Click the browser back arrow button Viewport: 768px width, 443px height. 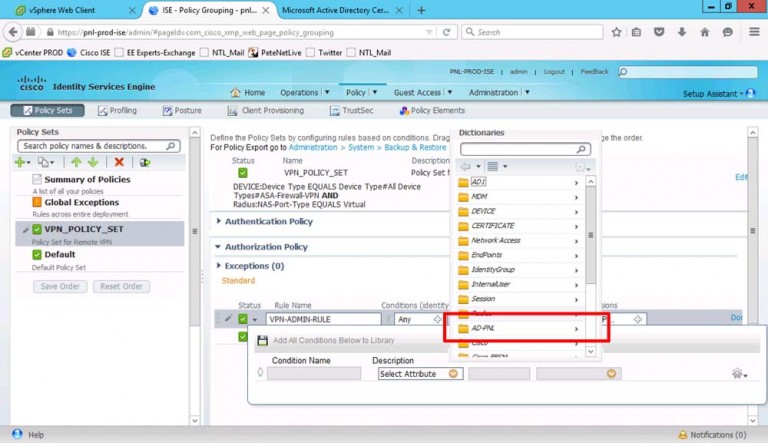pyautogui.click(x=13, y=32)
